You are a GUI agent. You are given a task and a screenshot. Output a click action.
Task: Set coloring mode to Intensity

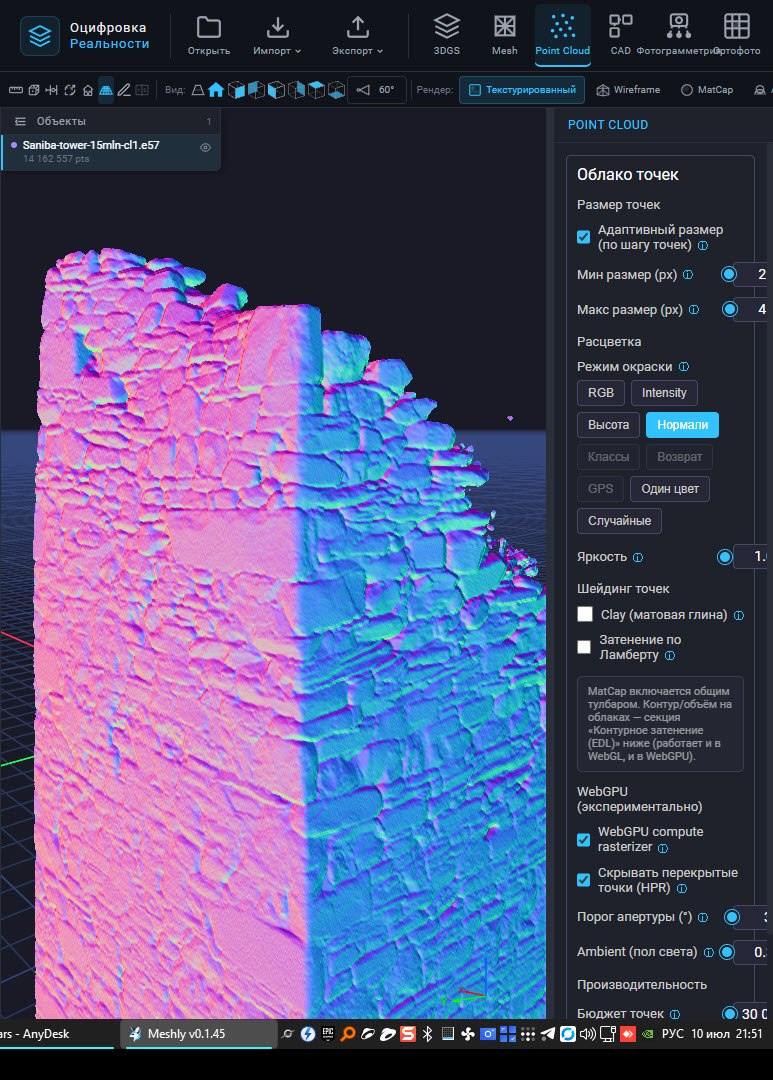[x=664, y=393]
